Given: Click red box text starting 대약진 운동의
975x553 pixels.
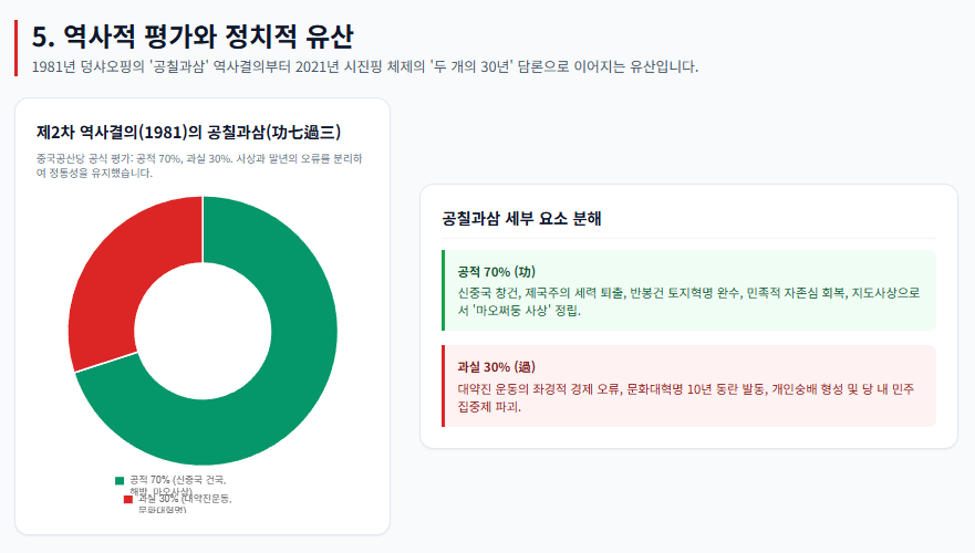Looking at the screenshot, I should coord(686,397).
